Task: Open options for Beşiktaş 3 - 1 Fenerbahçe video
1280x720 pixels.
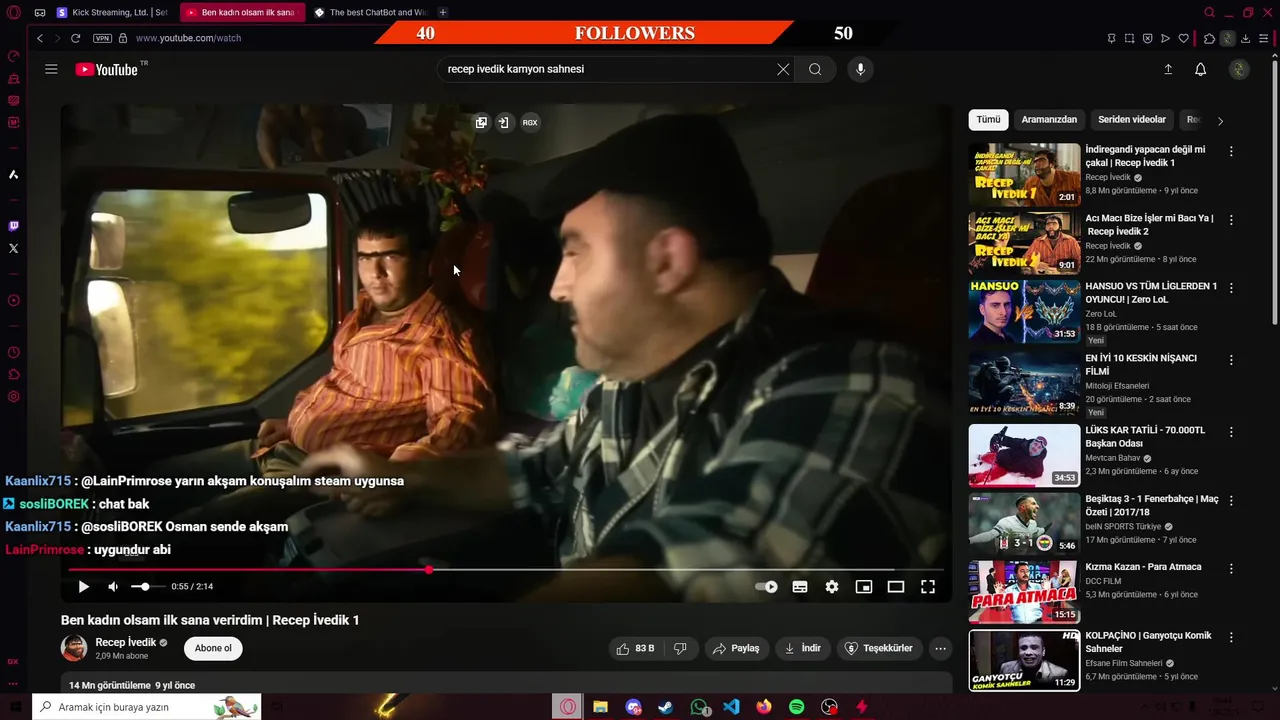Action: click(1231, 500)
